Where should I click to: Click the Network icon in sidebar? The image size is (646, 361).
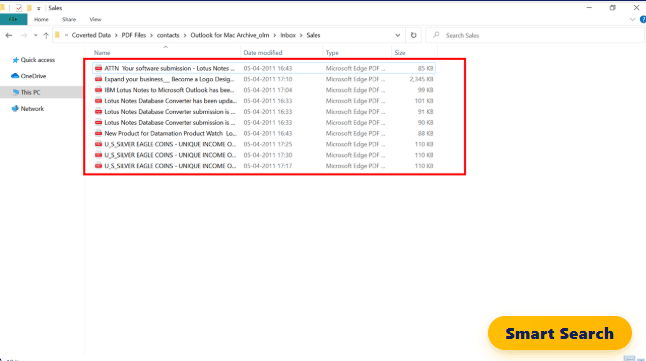click(15, 109)
